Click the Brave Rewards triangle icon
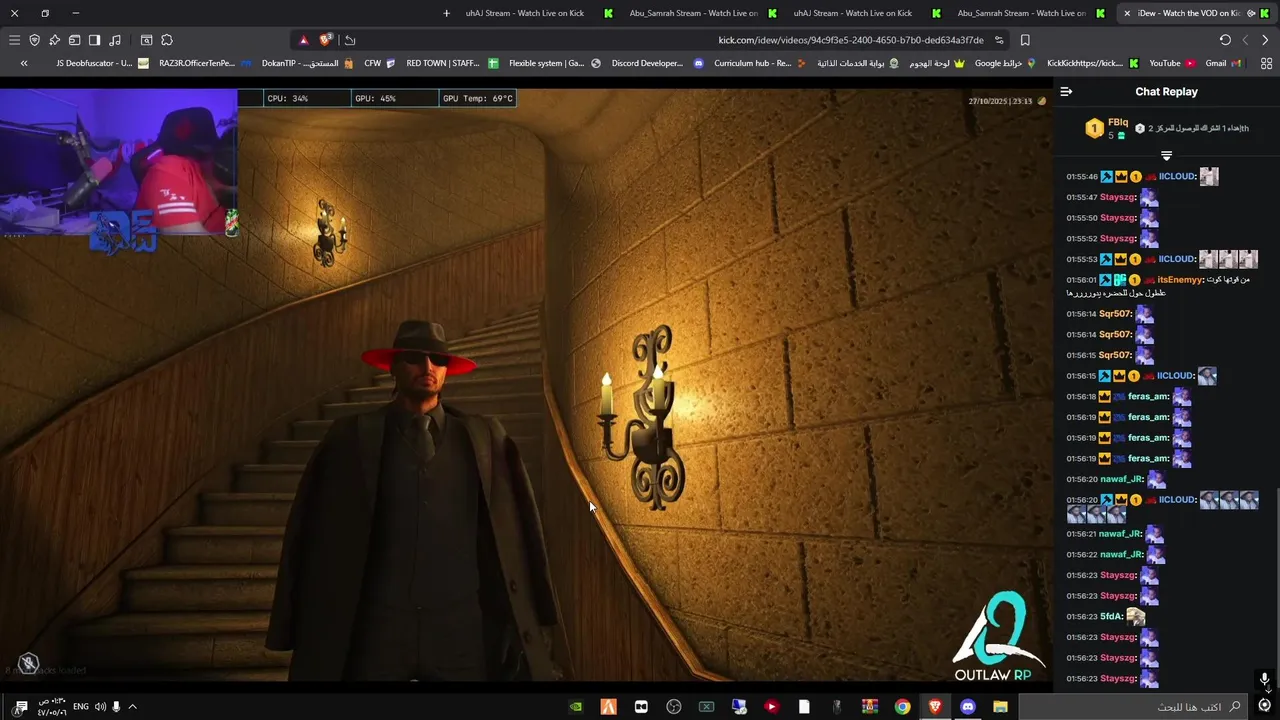1280x720 pixels. pyautogui.click(x=304, y=40)
